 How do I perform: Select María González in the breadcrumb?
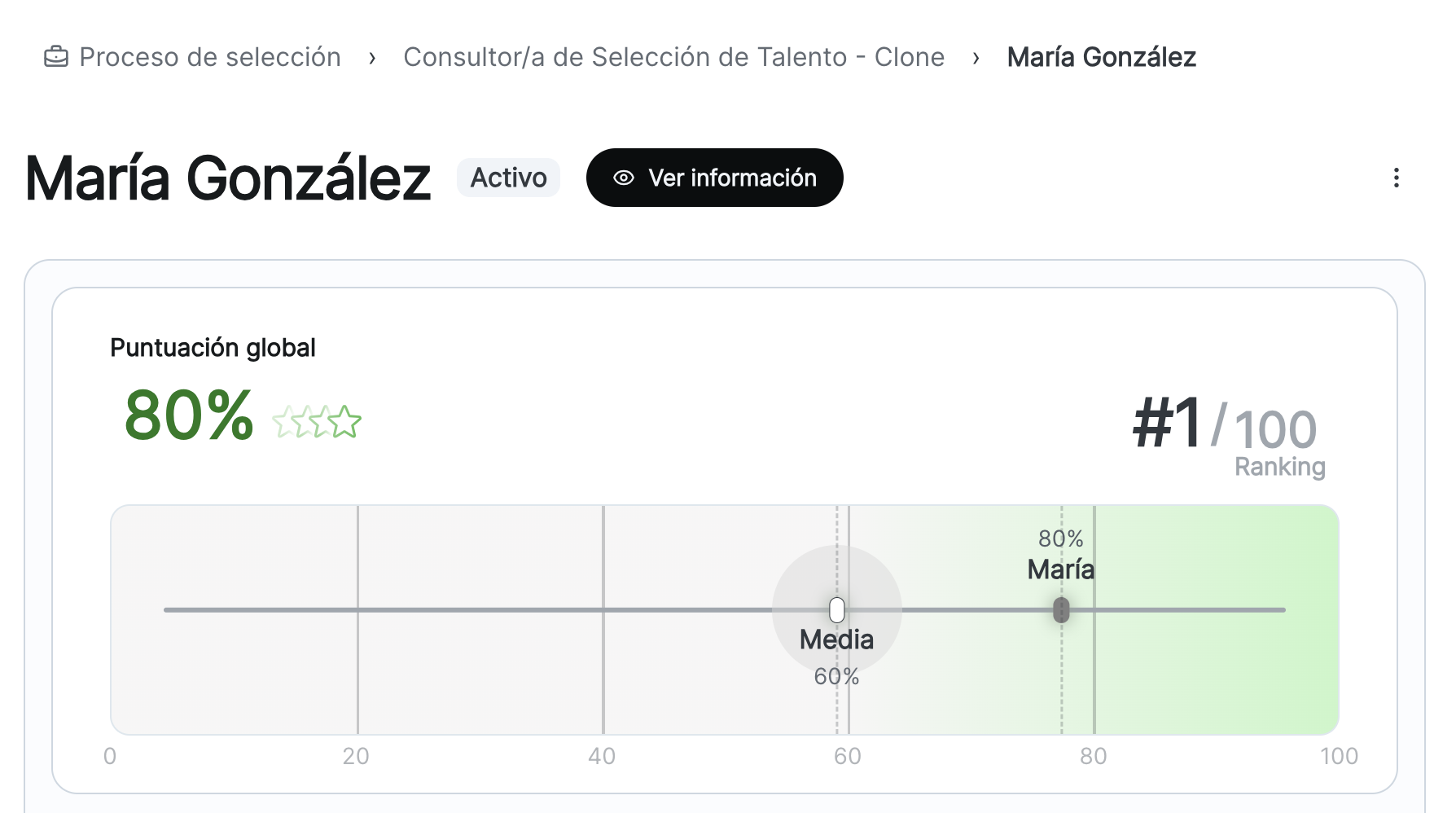pos(1101,57)
